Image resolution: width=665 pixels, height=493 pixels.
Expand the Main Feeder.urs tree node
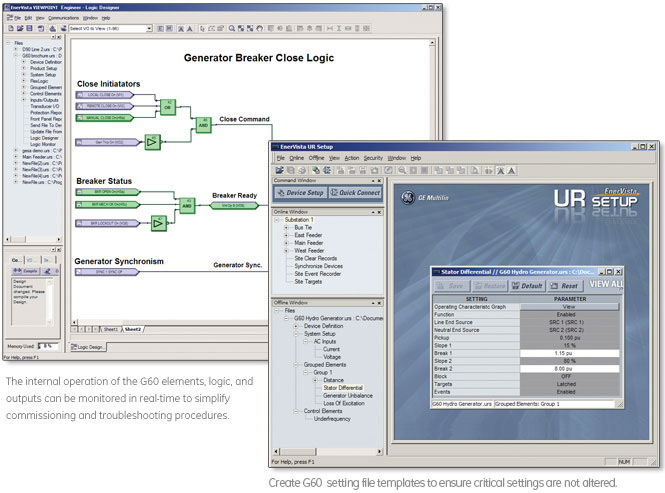16,157
